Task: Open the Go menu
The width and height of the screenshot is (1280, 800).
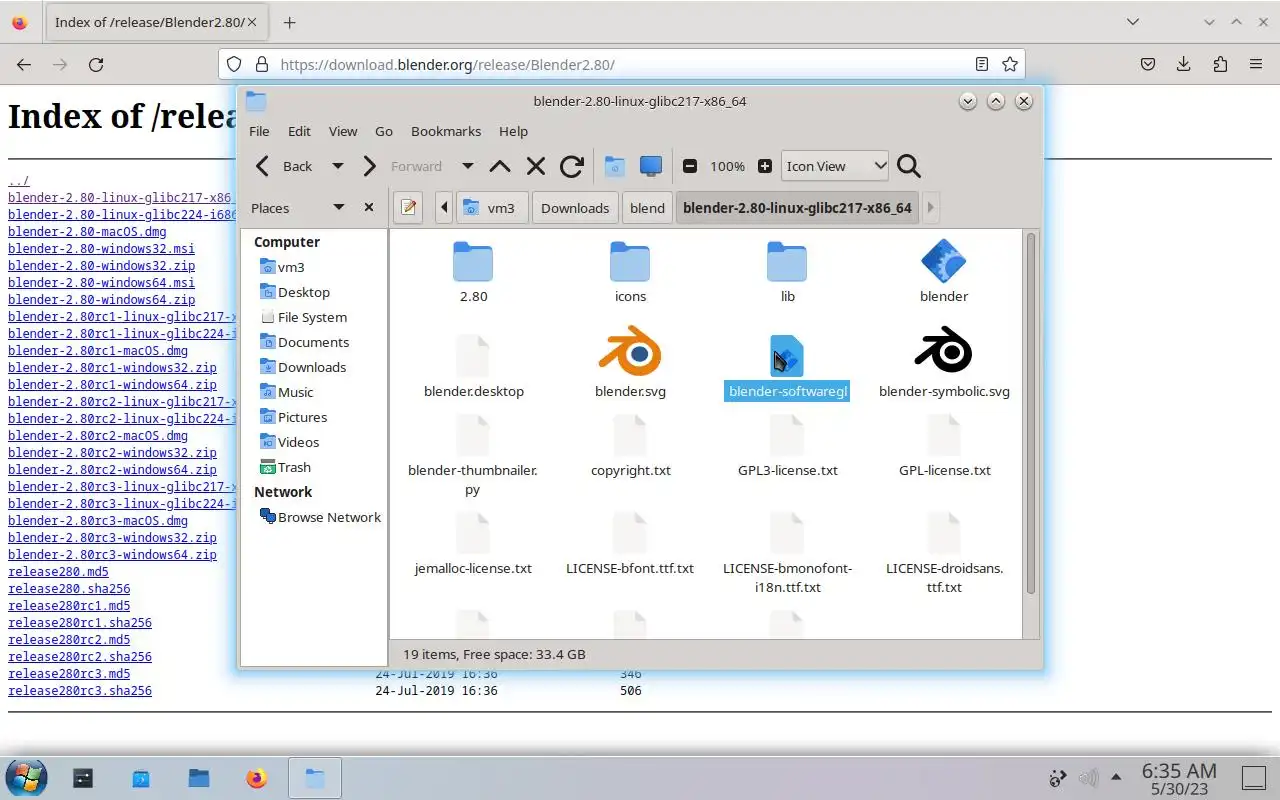Action: pos(384,131)
